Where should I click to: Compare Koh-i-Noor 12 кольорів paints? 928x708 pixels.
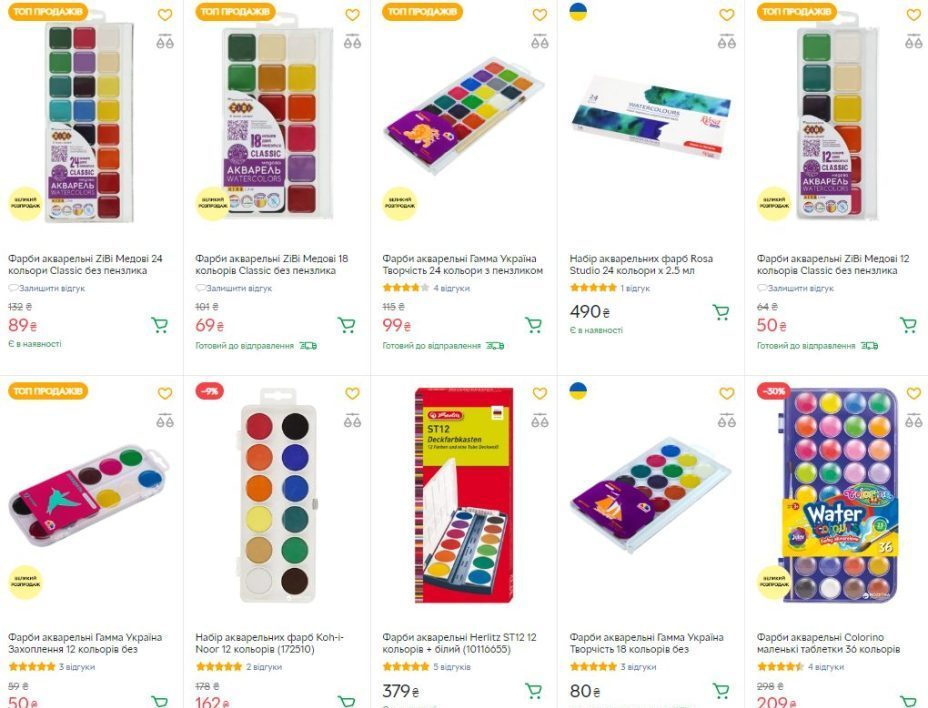pos(352,421)
